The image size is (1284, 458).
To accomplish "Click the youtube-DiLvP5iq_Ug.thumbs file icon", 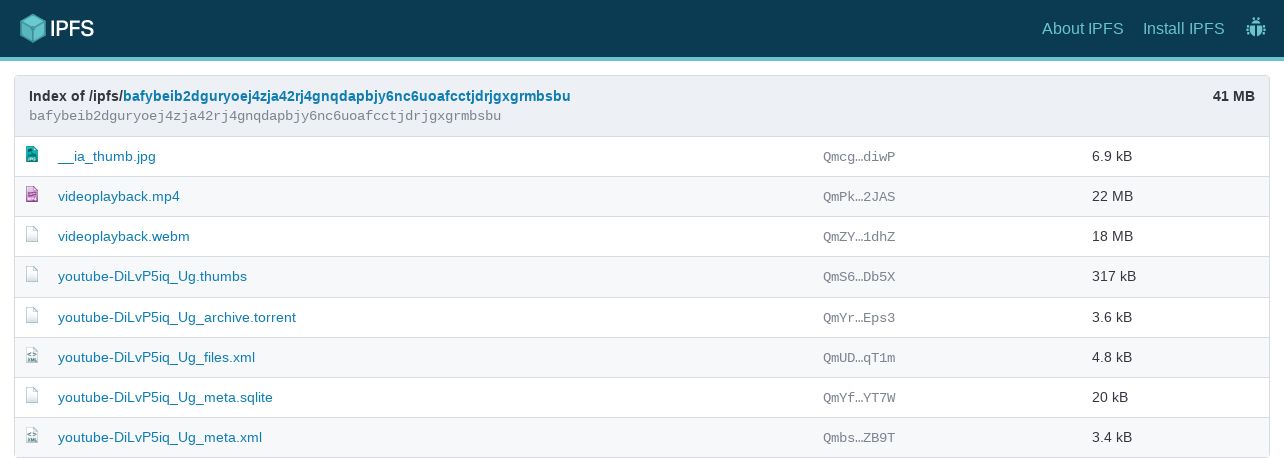I will pyautogui.click(x=32, y=275).
